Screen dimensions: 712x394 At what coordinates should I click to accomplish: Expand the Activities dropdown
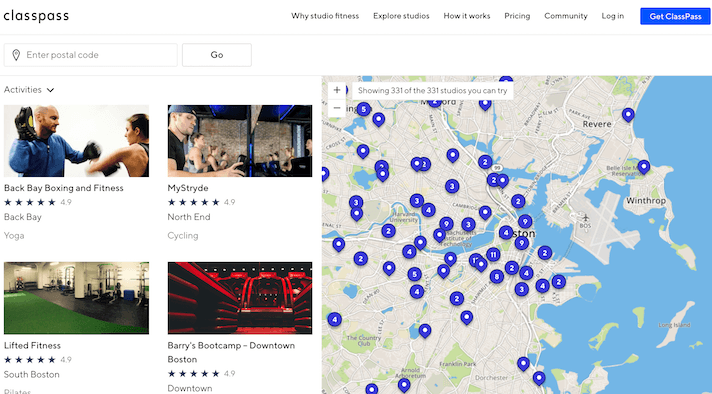(29, 90)
